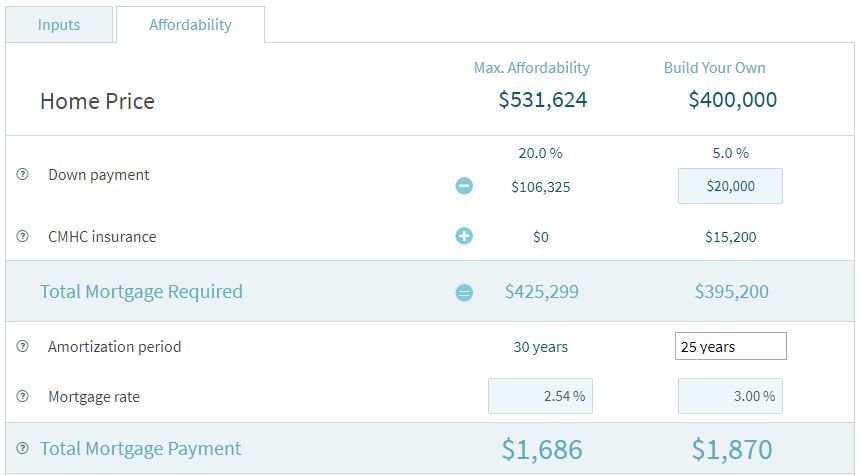The height and width of the screenshot is (476, 861).
Task: Click help icon beside Total Mortgage Payment
Action: [x=22, y=449]
